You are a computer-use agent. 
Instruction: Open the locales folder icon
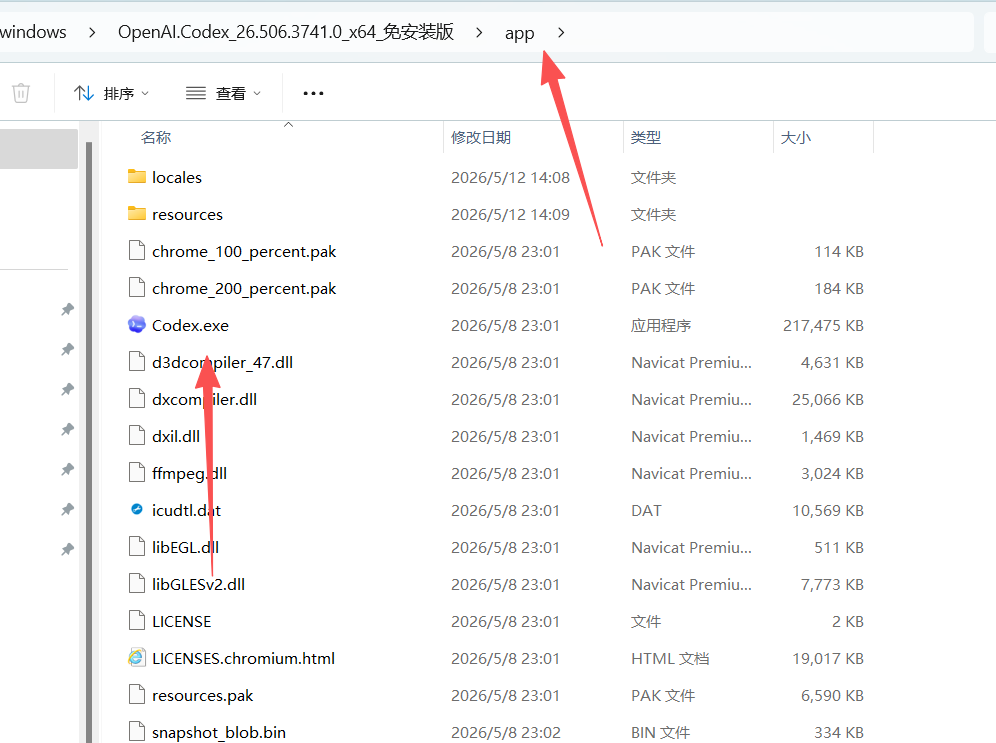click(137, 177)
